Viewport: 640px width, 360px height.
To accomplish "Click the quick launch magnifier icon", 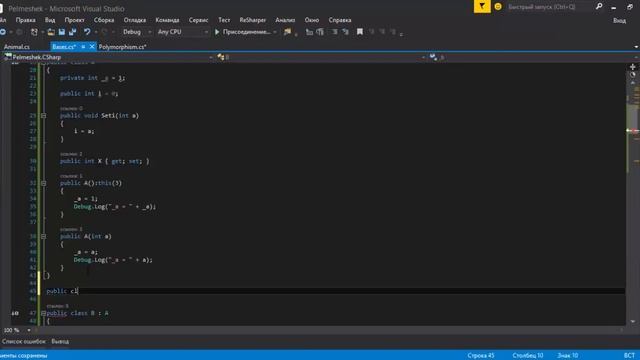I will [x=599, y=7].
